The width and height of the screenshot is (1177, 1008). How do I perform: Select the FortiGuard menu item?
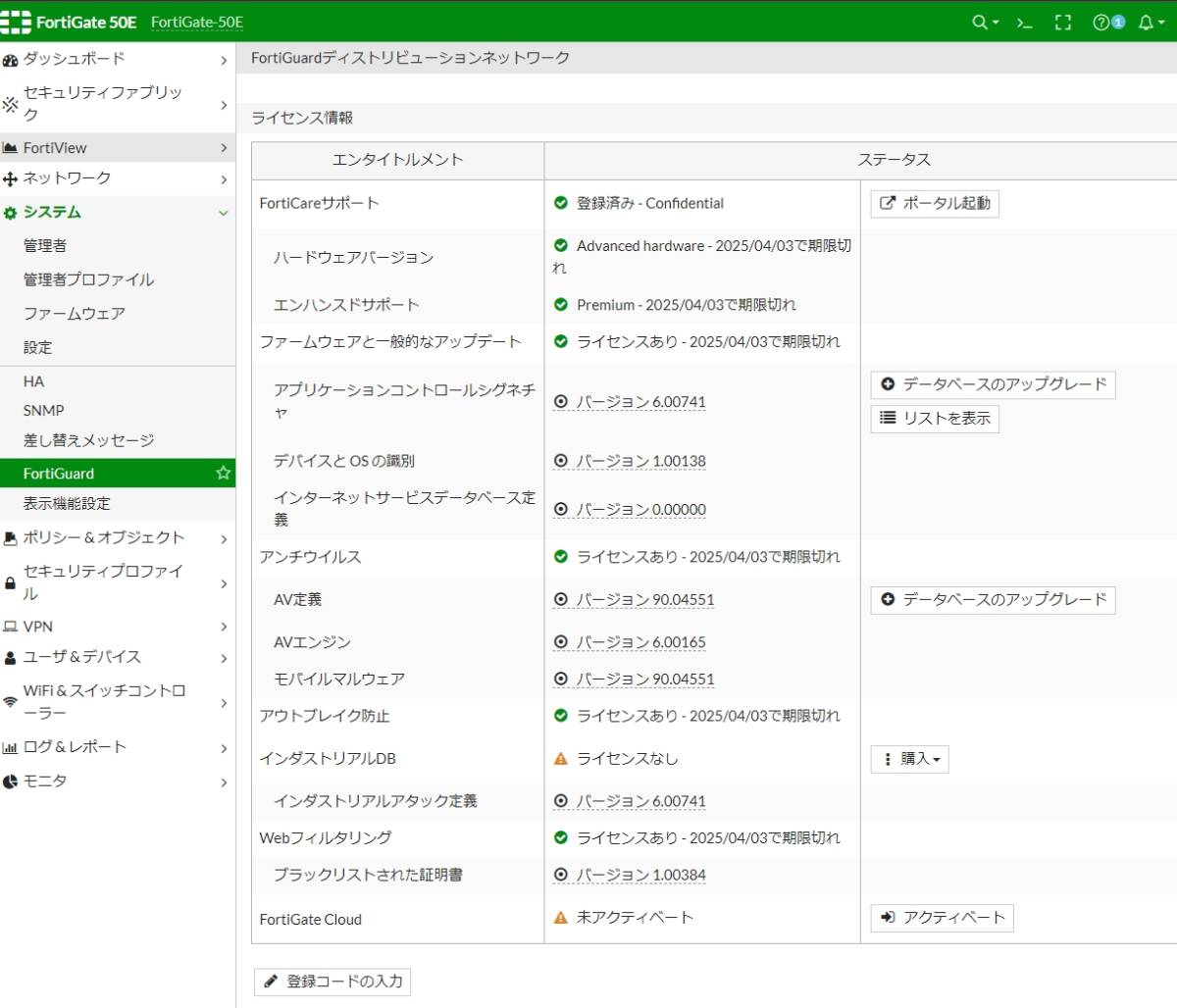(x=118, y=474)
